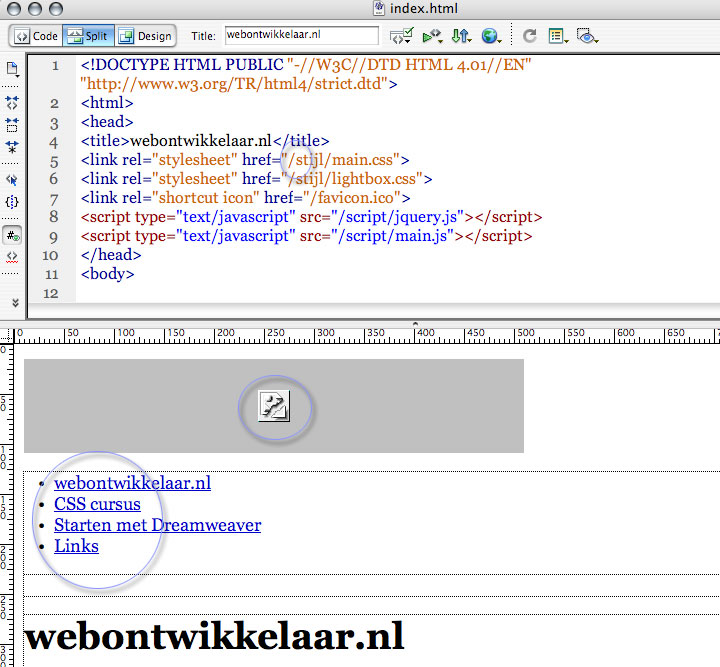This screenshot has height=667, width=720.
Task: Click the main.css link code on line 5
Action: (x=245, y=160)
